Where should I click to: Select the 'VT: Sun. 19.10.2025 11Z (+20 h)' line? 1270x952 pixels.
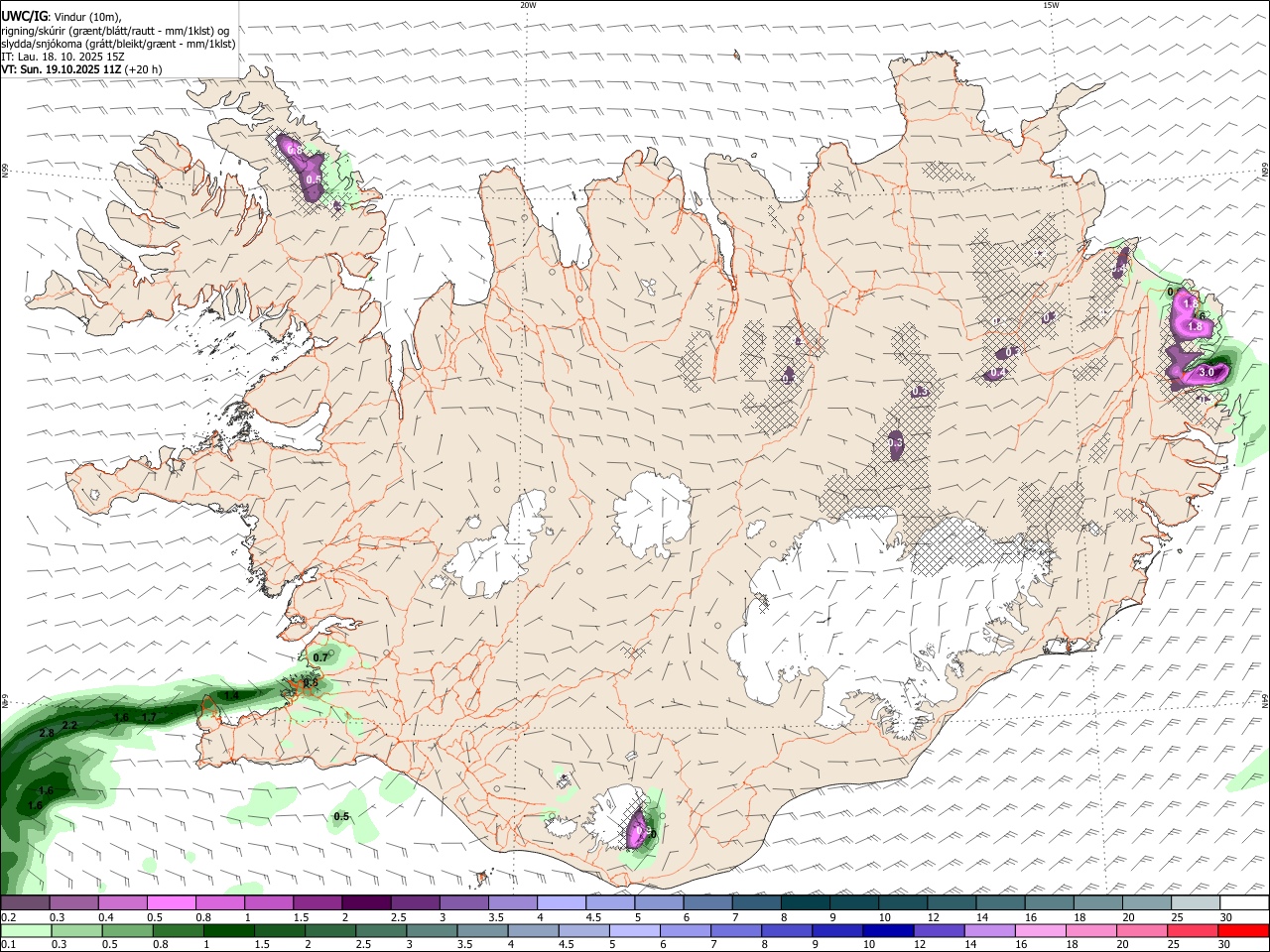pyautogui.click(x=81, y=69)
